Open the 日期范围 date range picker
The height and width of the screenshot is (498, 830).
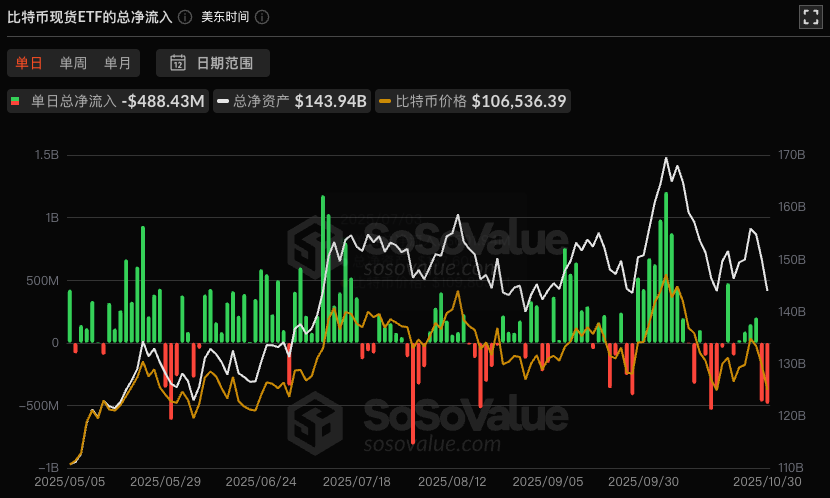pyautogui.click(x=212, y=63)
